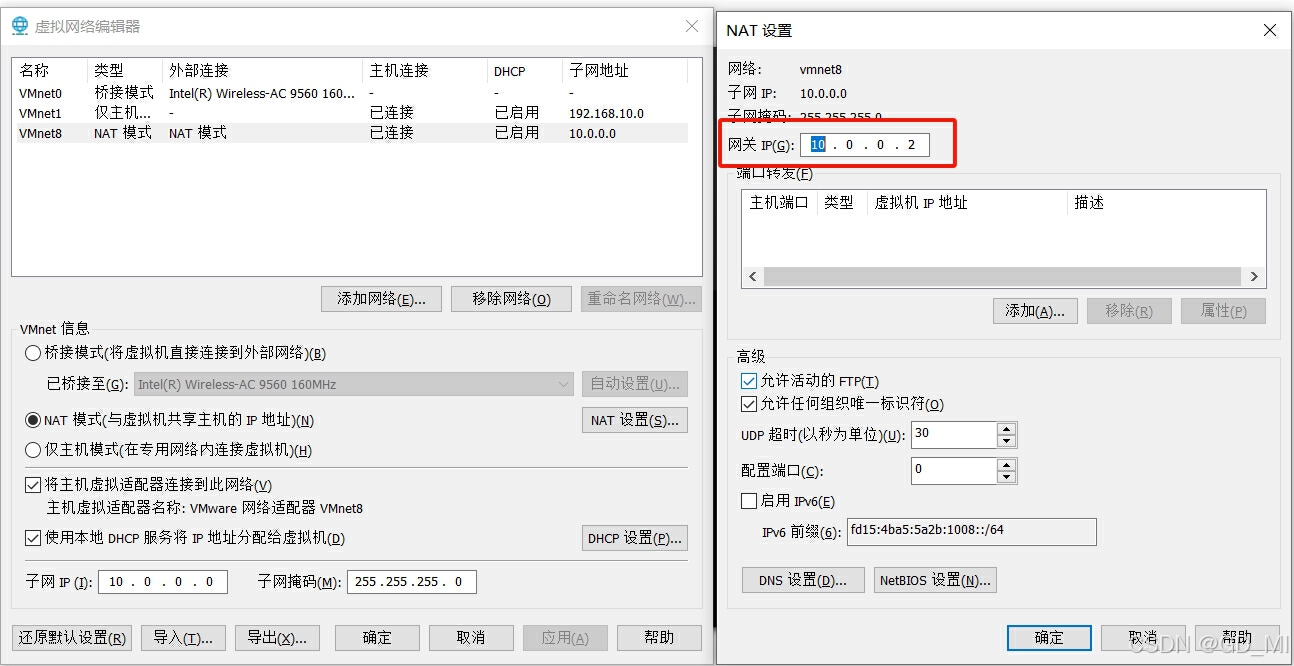
Task: Click 取消 in the Virtual Network Editor
Action: (471, 638)
